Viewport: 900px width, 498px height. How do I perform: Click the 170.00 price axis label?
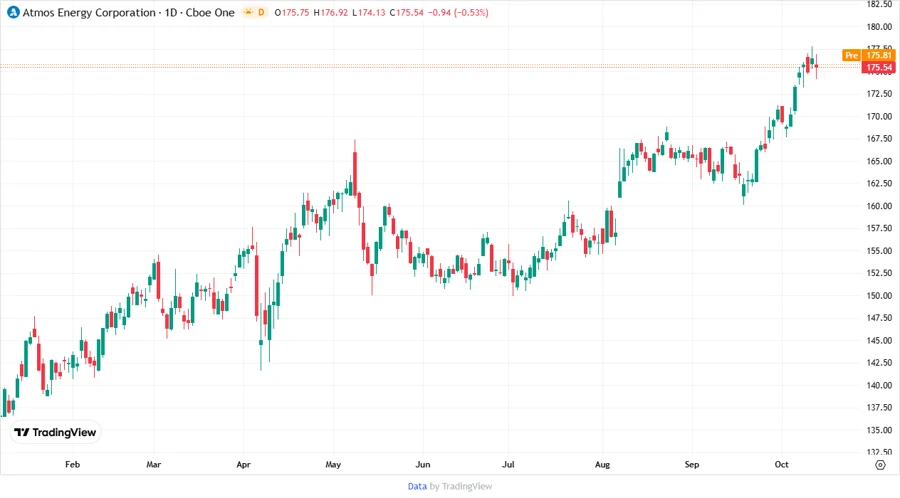coord(879,116)
